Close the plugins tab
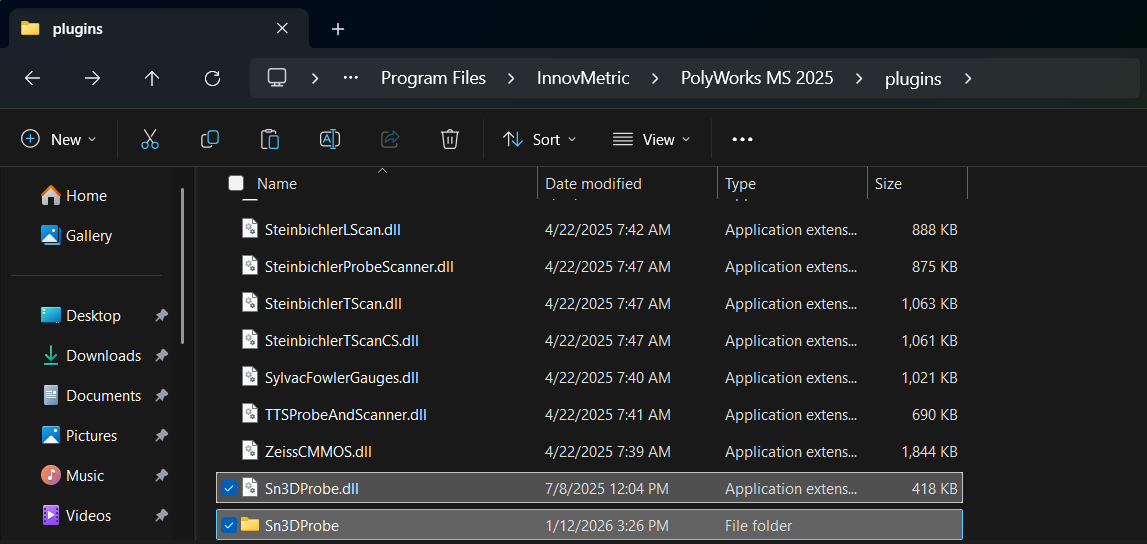 282,29
